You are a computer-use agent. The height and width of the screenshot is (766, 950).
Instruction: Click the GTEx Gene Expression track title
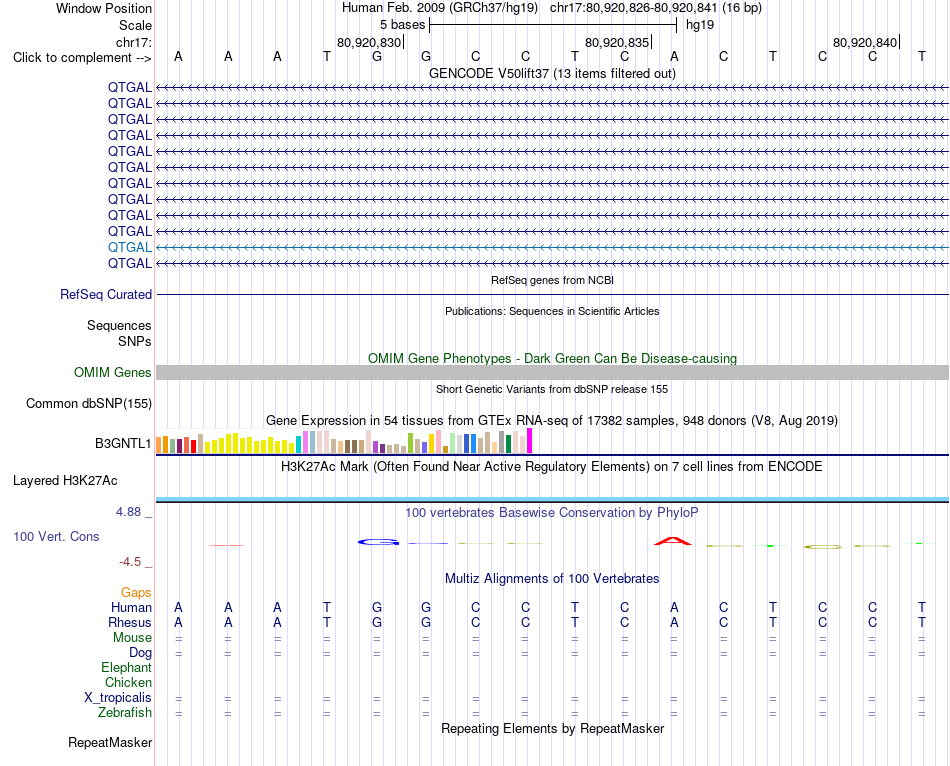pos(552,421)
